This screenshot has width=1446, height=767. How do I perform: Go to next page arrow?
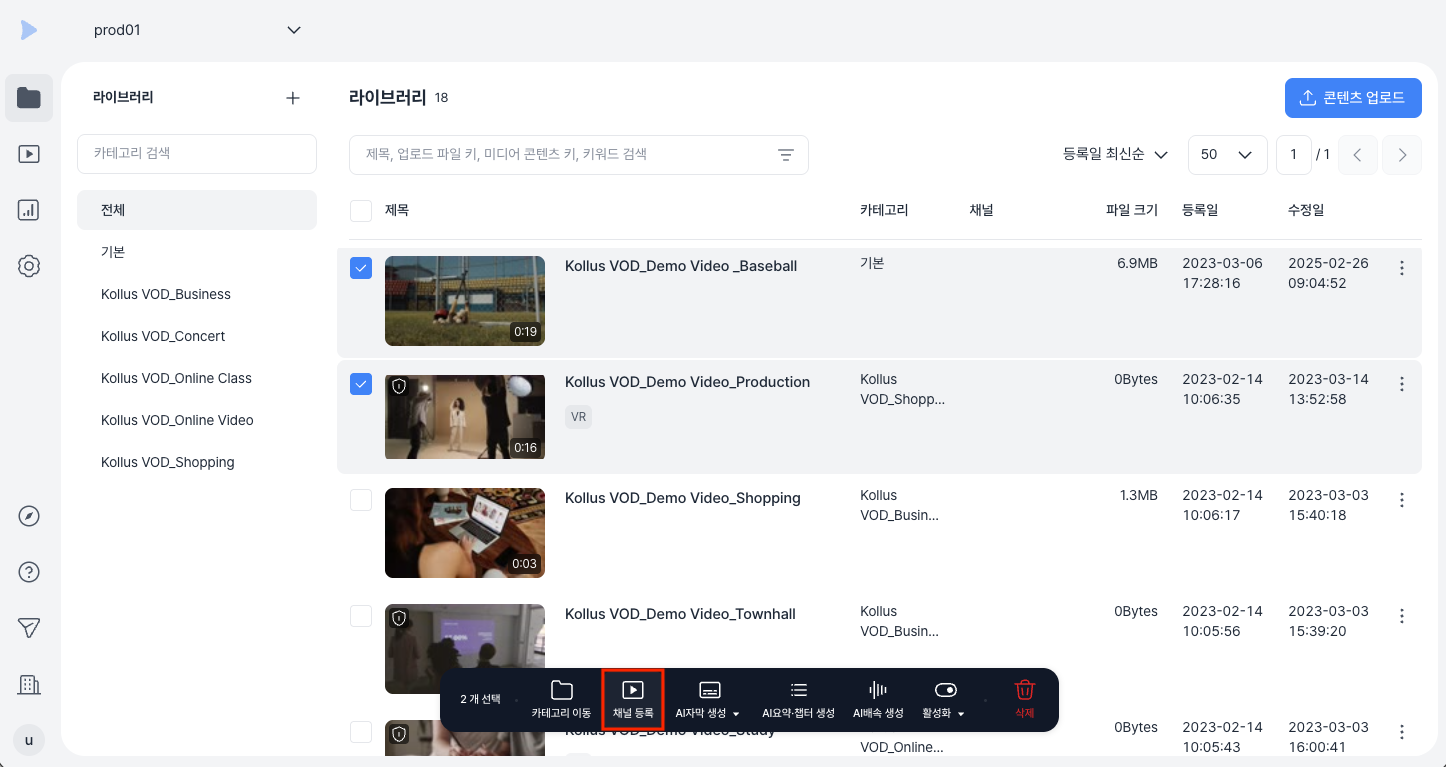(x=1402, y=155)
